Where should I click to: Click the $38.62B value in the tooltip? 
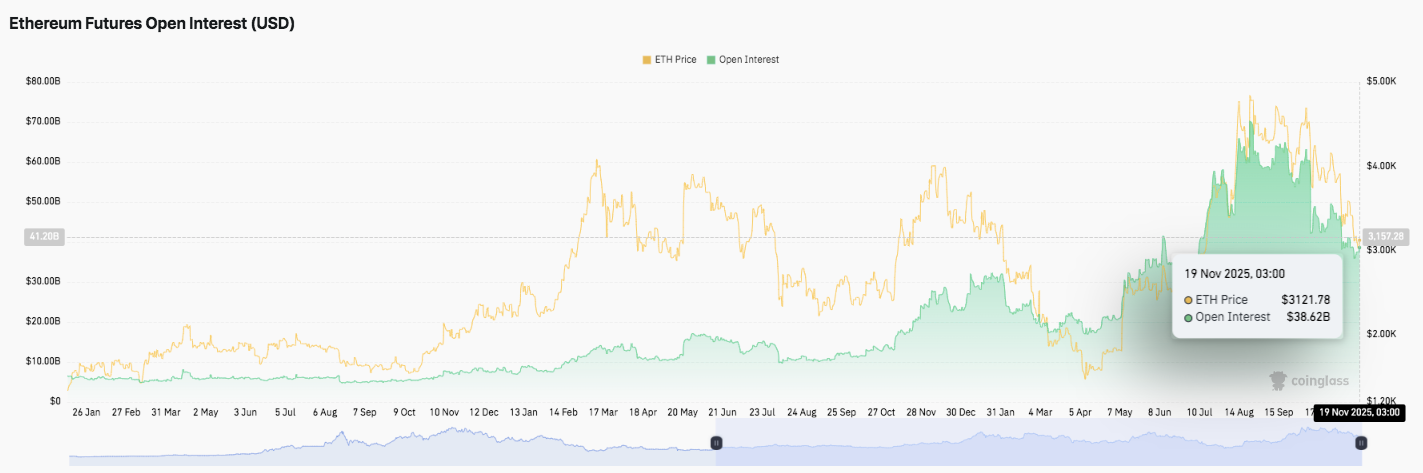[x=1308, y=317]
